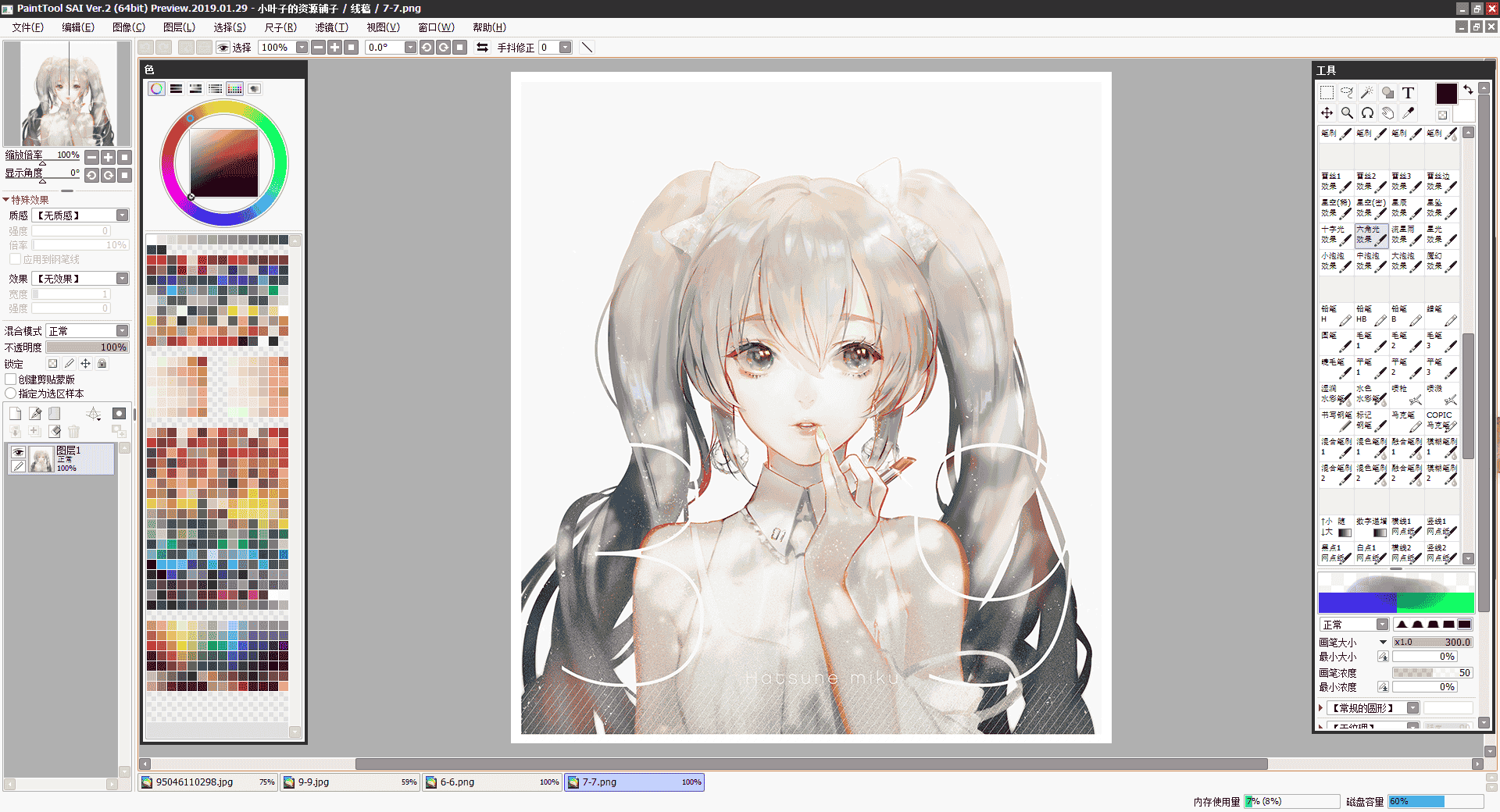Select the magic wand tool
Screen dimensions: 1500x812
pos(1367,93)
